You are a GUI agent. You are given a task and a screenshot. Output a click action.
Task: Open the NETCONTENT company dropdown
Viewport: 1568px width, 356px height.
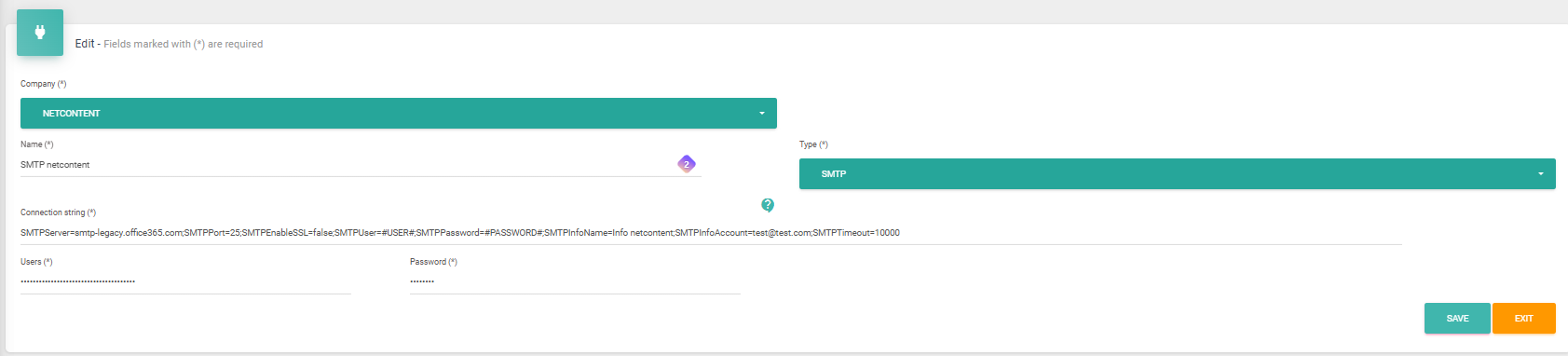[x=399, y=113]
